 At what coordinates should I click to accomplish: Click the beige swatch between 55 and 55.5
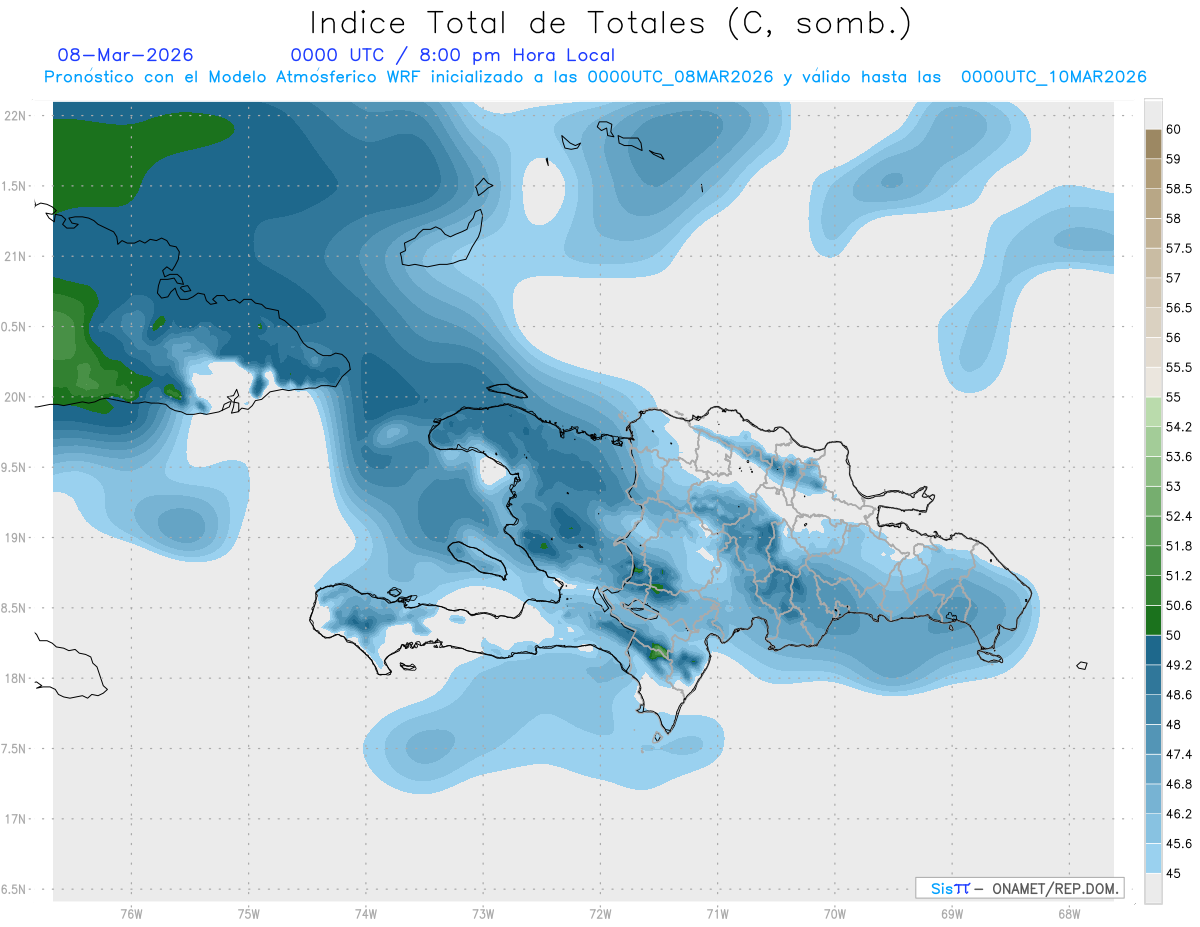tap(1153, 382)
